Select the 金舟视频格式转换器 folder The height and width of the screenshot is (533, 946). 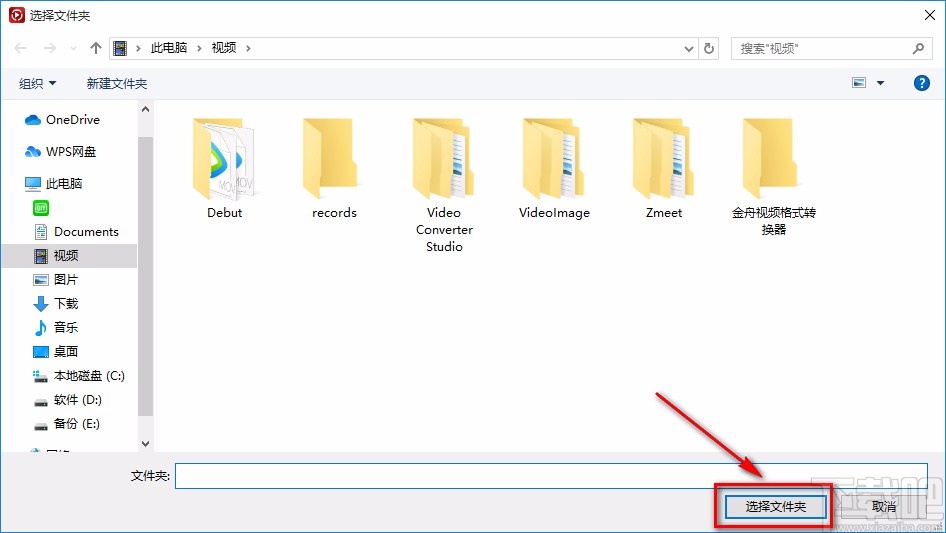click(x=773, y=177)
